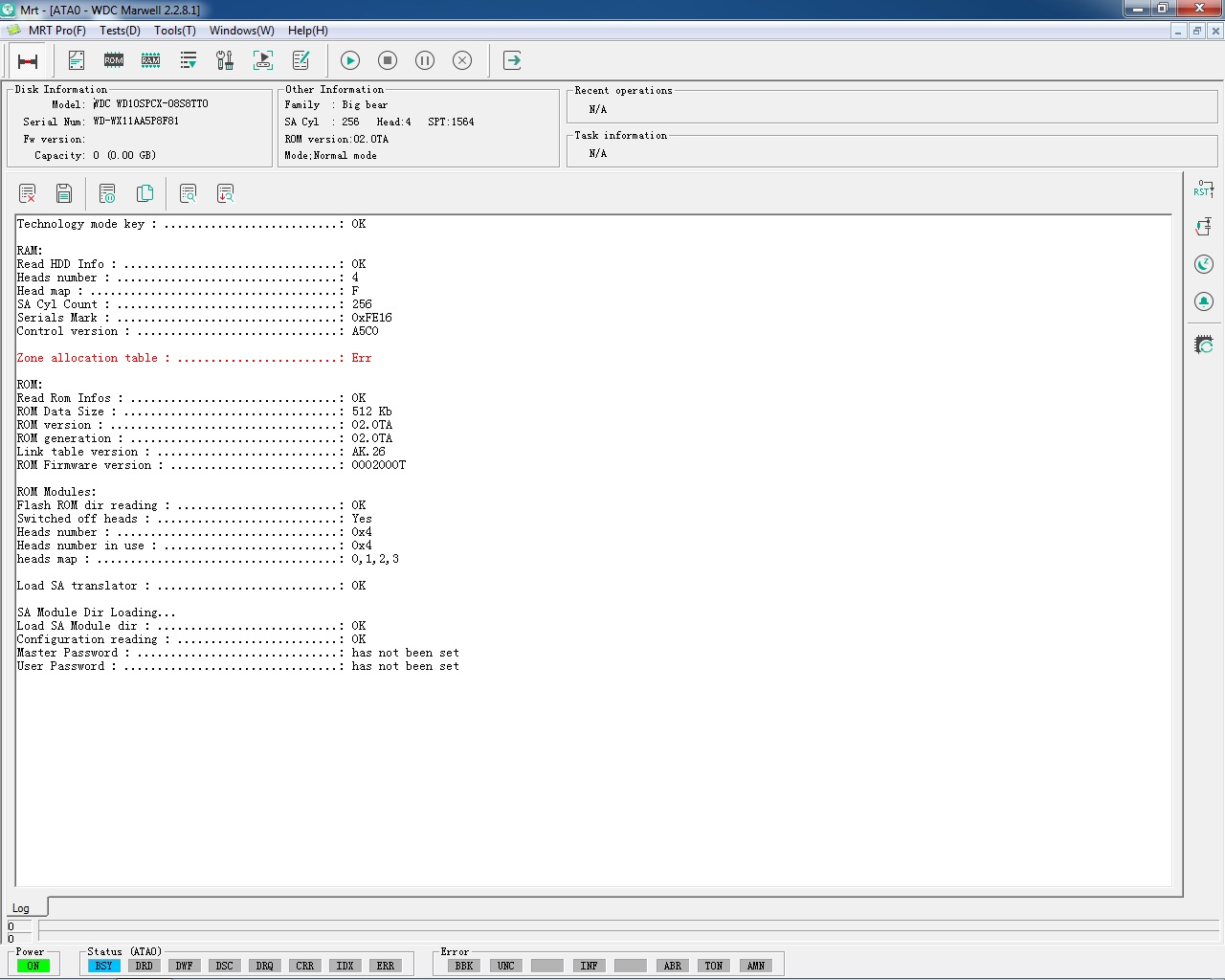Click the chip refresh icon in sidebar
Image resolution: width=1225 pixels, height=980 pixels.
[1204, 344]
